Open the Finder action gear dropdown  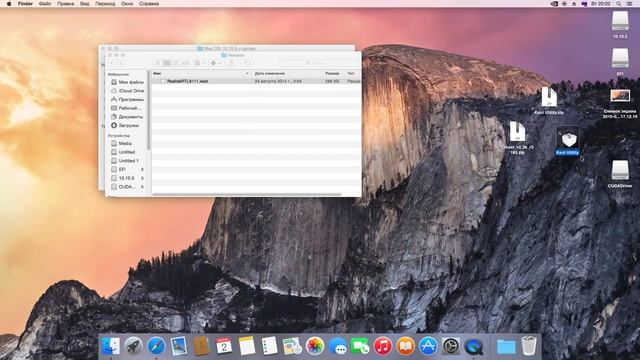click(216, 63)
